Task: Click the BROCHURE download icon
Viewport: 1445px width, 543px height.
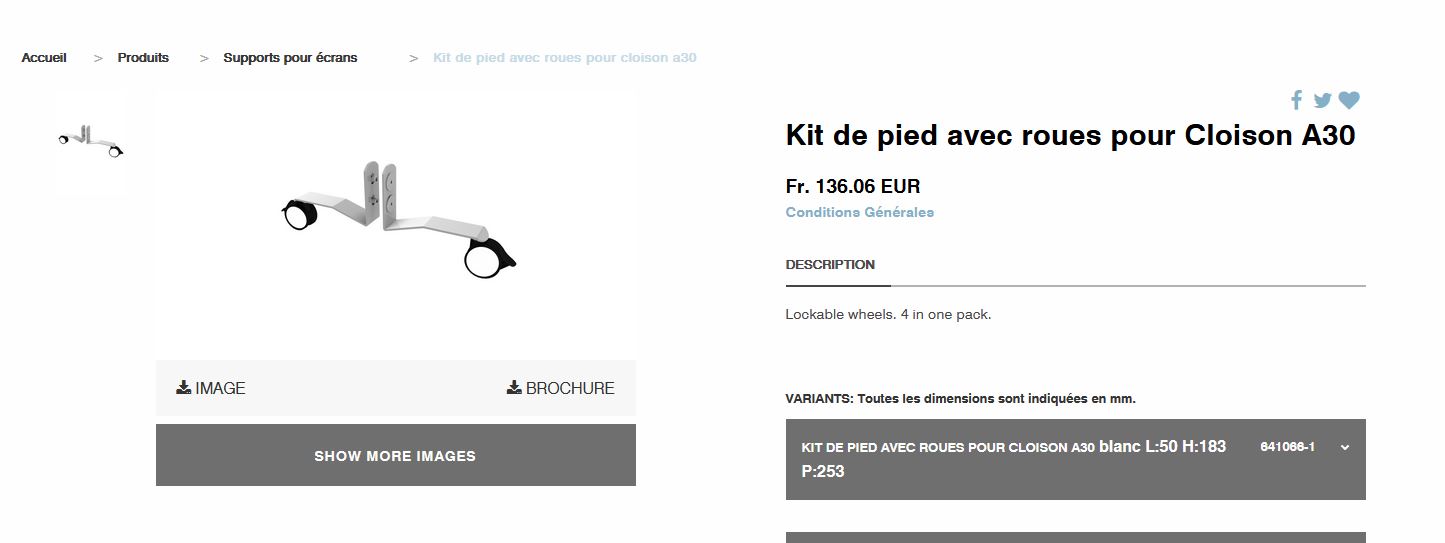Action: click(514, 388)
